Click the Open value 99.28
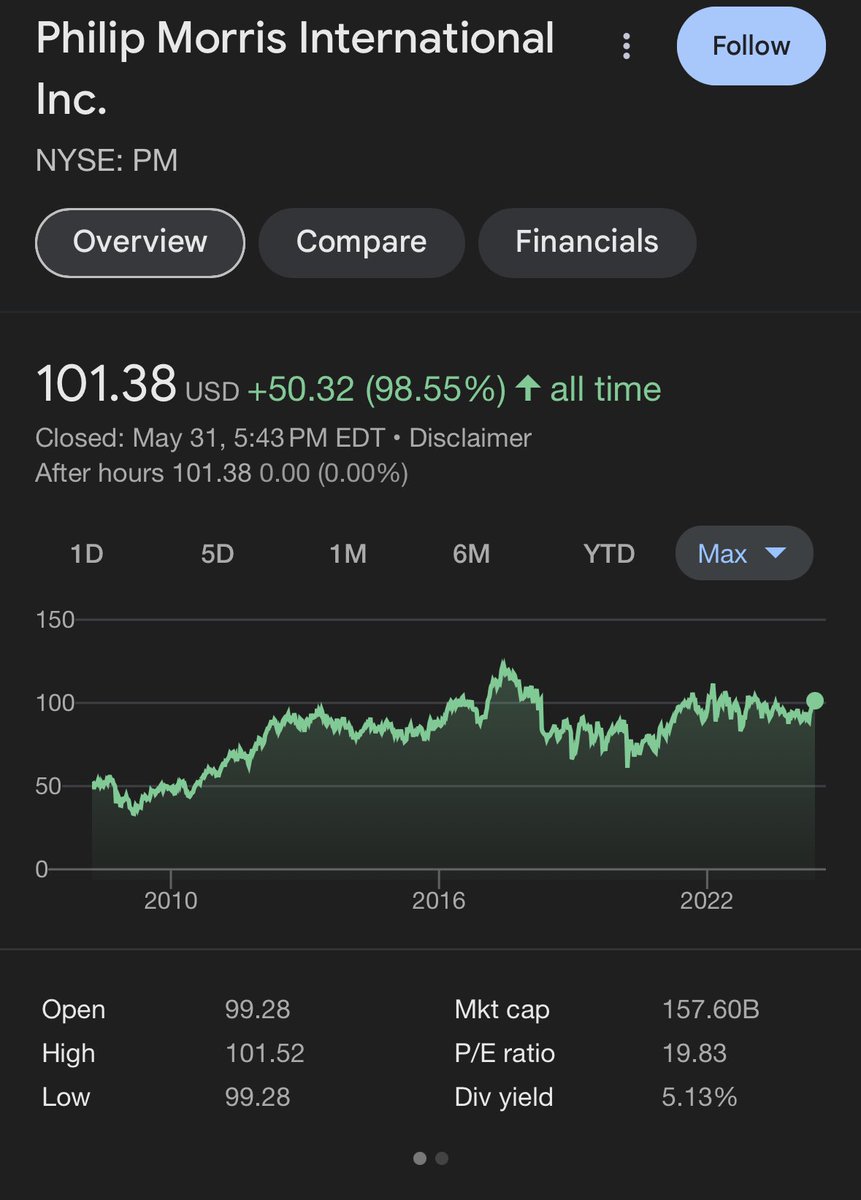This screenshot has width=861, height=1200. pos(258,1010)
